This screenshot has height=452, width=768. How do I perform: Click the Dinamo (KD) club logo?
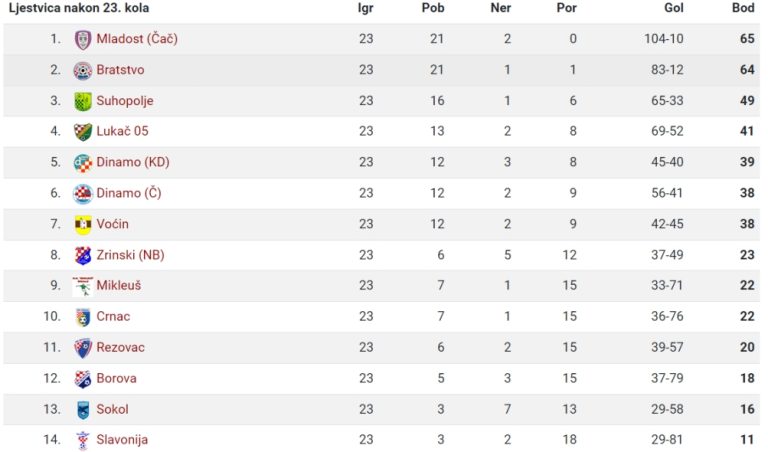coord(83,163)
